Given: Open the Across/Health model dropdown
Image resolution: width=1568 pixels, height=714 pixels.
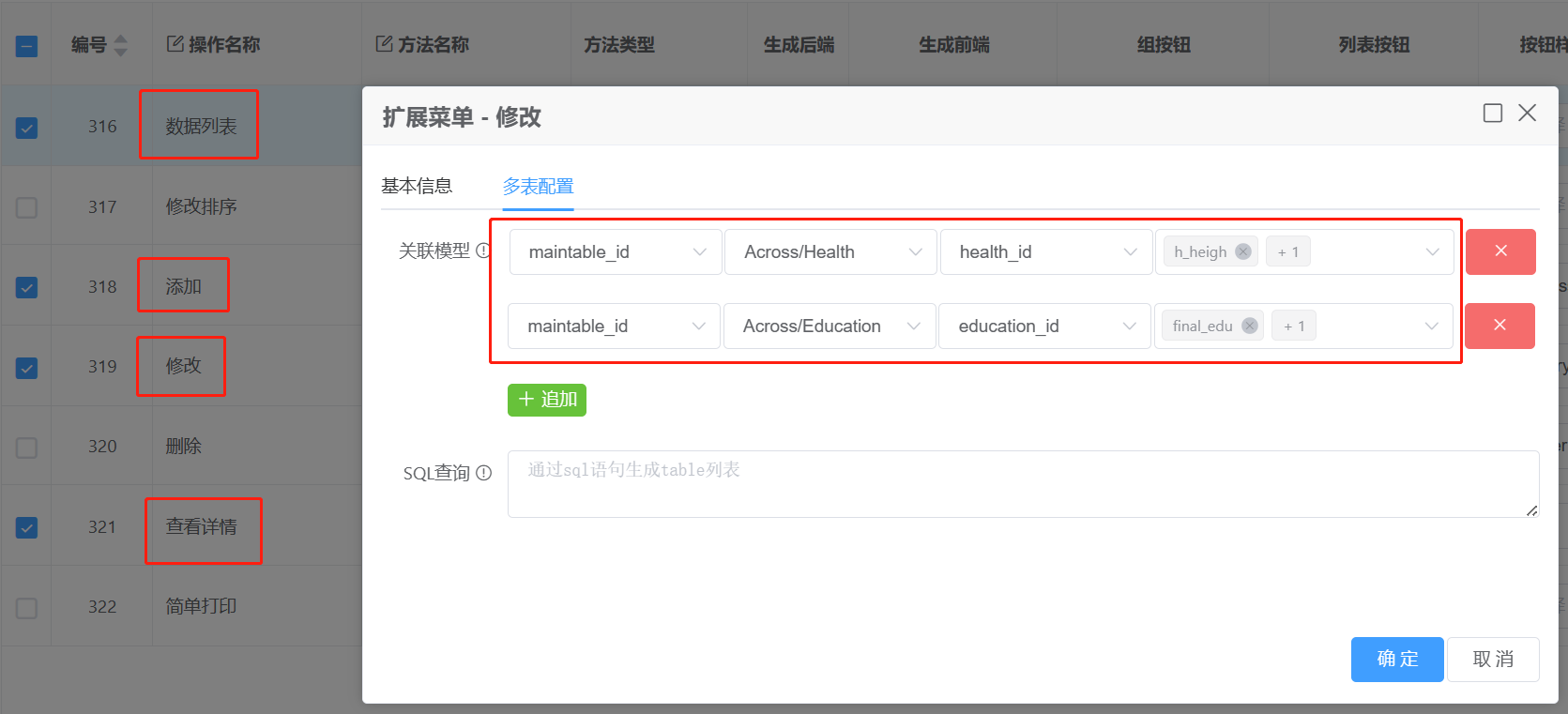Looking at the screenshot, I should [x=830, y=251].
